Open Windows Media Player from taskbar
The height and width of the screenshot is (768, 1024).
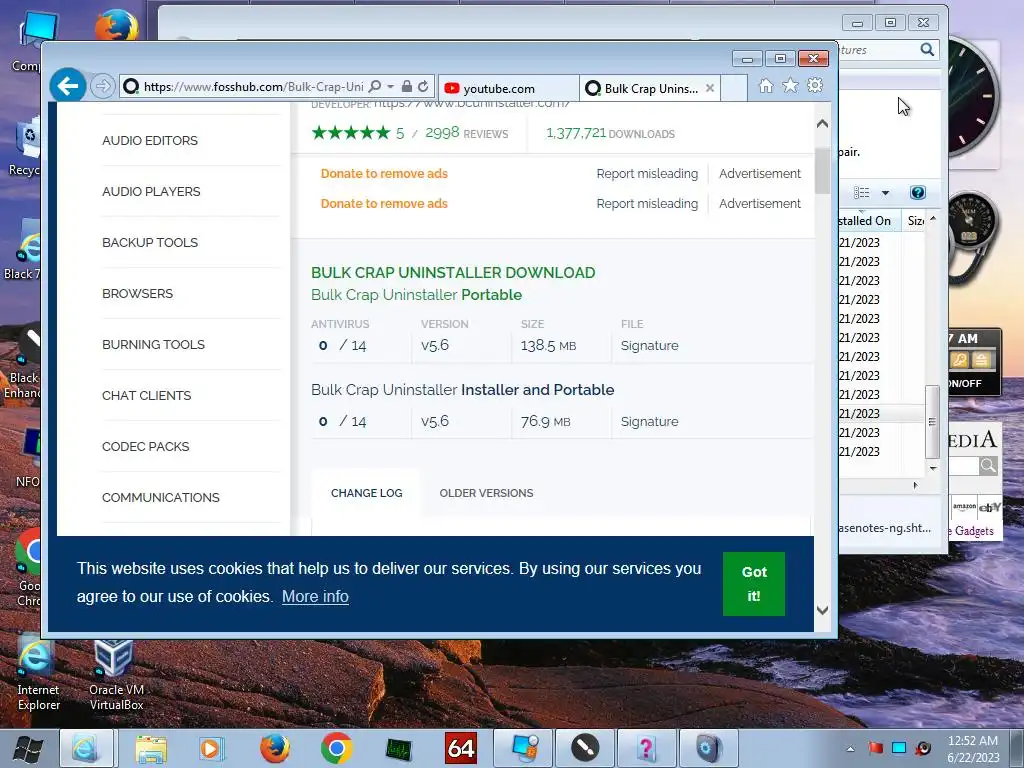click(212, 748)
